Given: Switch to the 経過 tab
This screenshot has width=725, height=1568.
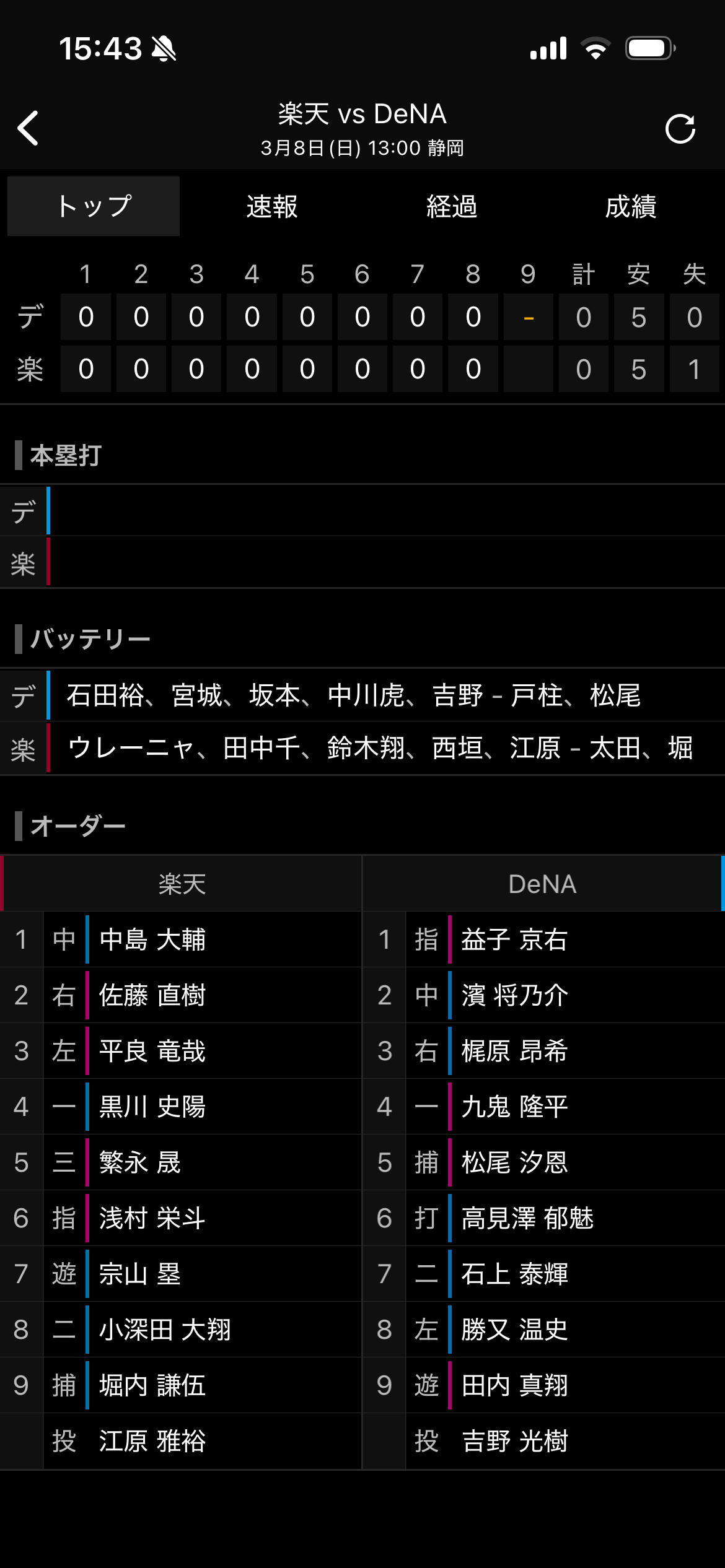Looking at the screenshot, I should pos(452,206).
